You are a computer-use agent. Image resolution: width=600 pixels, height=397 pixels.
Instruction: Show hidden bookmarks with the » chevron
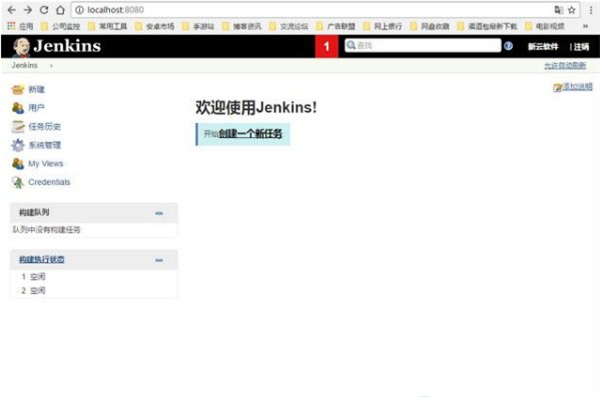585,26
